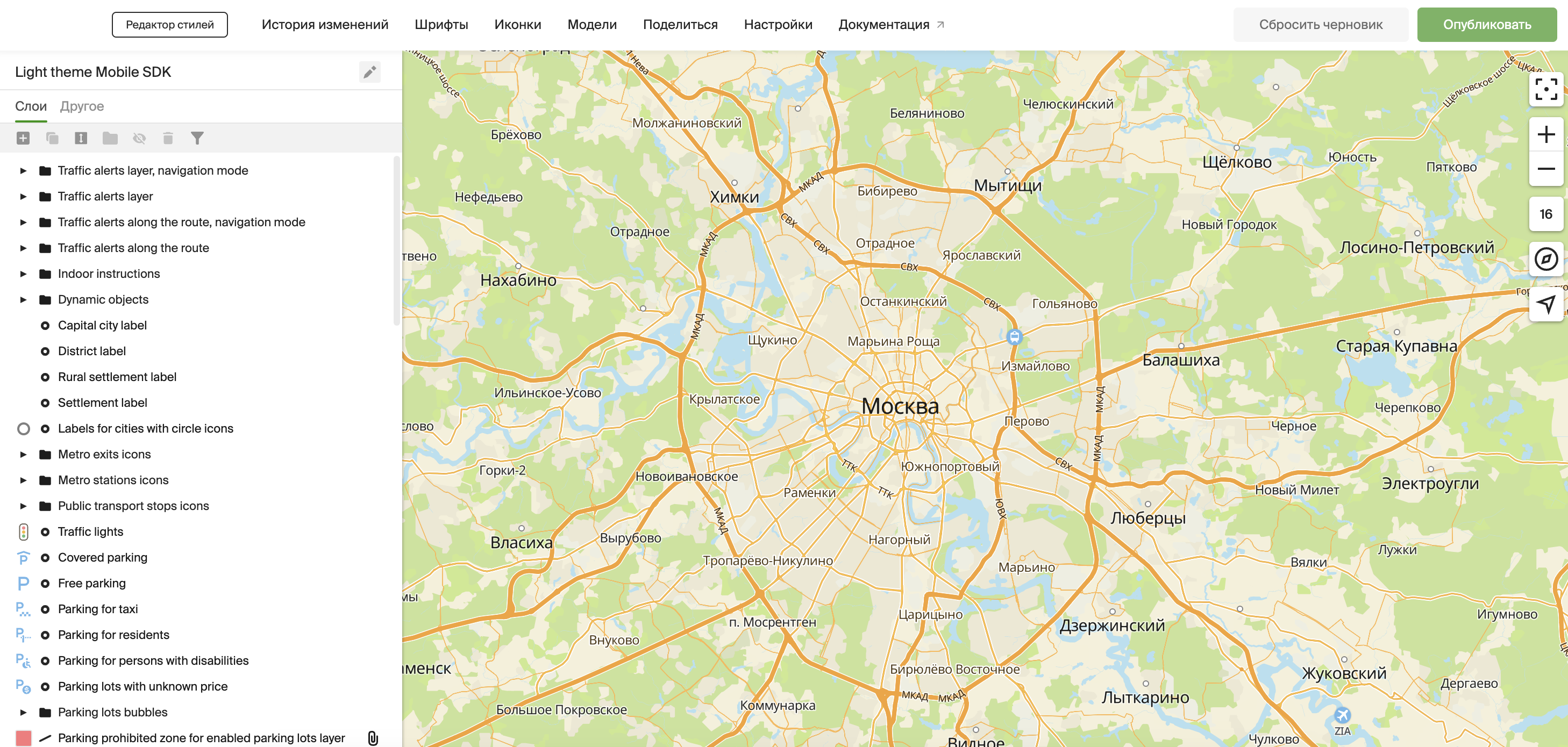Click the pencil icon to rename style

369,73
